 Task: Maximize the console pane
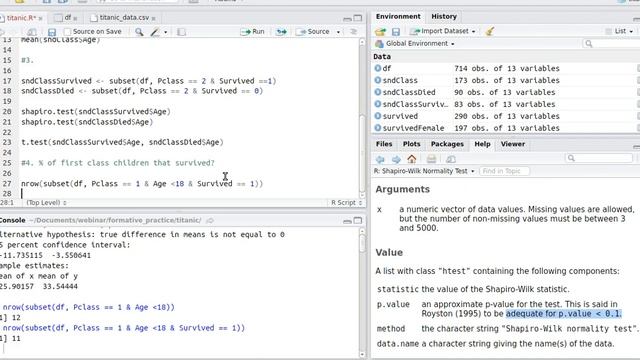click(x=358, y=220)
